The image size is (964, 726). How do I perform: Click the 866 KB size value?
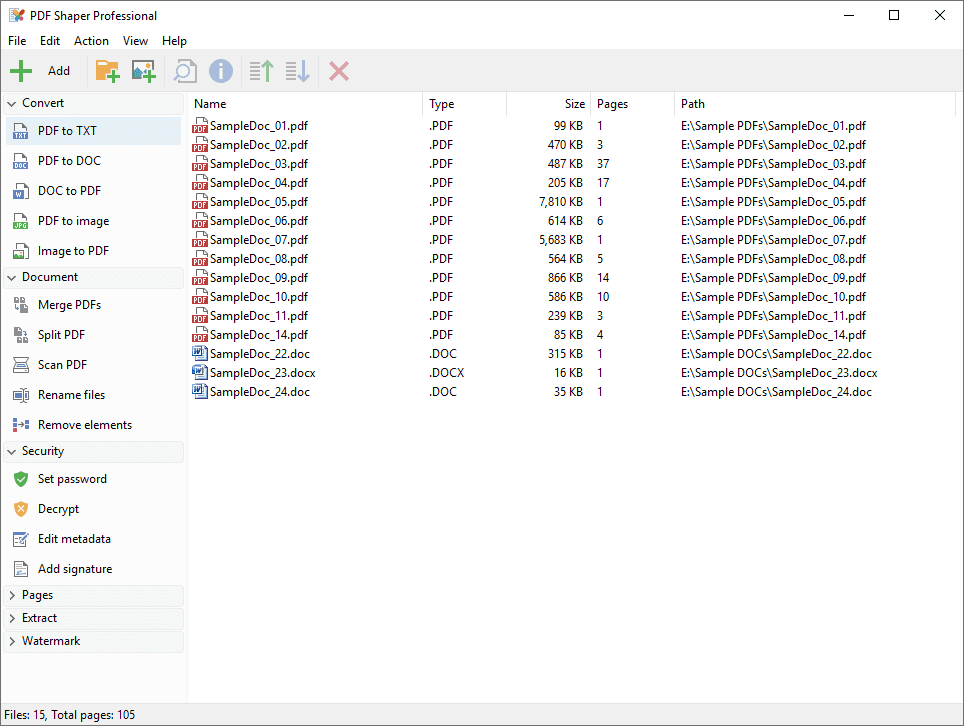point(565,278)
